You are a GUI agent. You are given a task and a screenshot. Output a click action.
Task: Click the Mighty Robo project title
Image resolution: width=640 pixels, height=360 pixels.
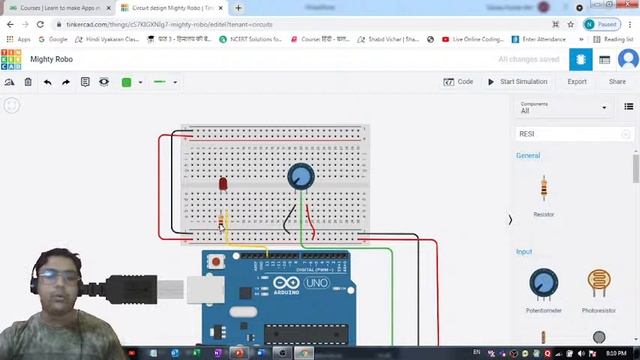(x=51, y=59)
